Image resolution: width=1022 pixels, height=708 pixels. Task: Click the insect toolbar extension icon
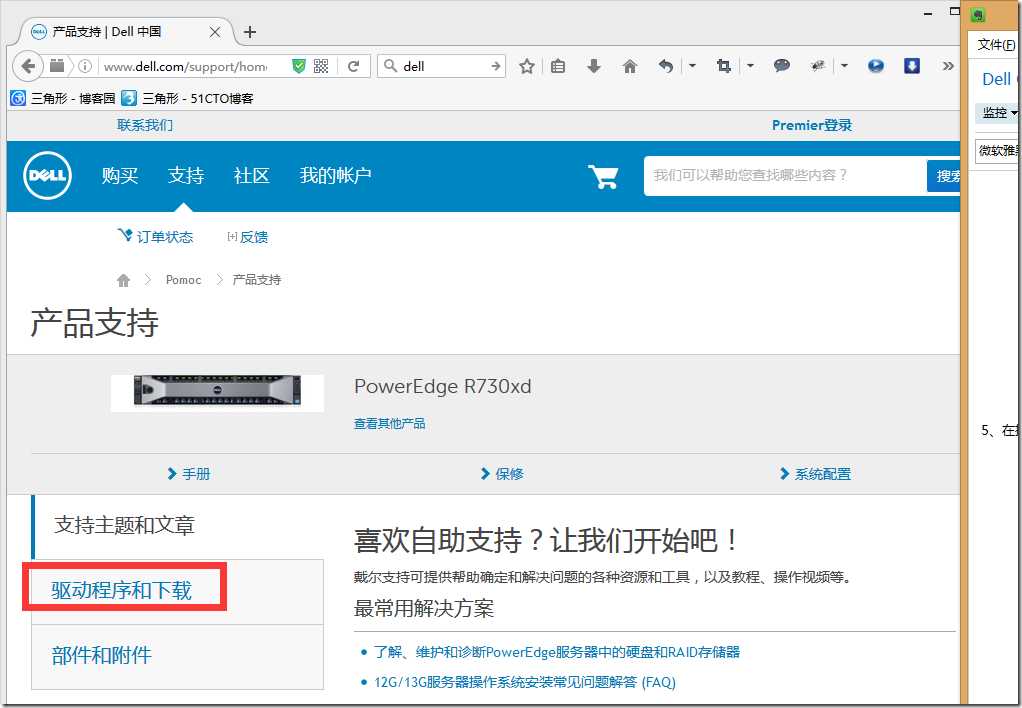point(817,65)
